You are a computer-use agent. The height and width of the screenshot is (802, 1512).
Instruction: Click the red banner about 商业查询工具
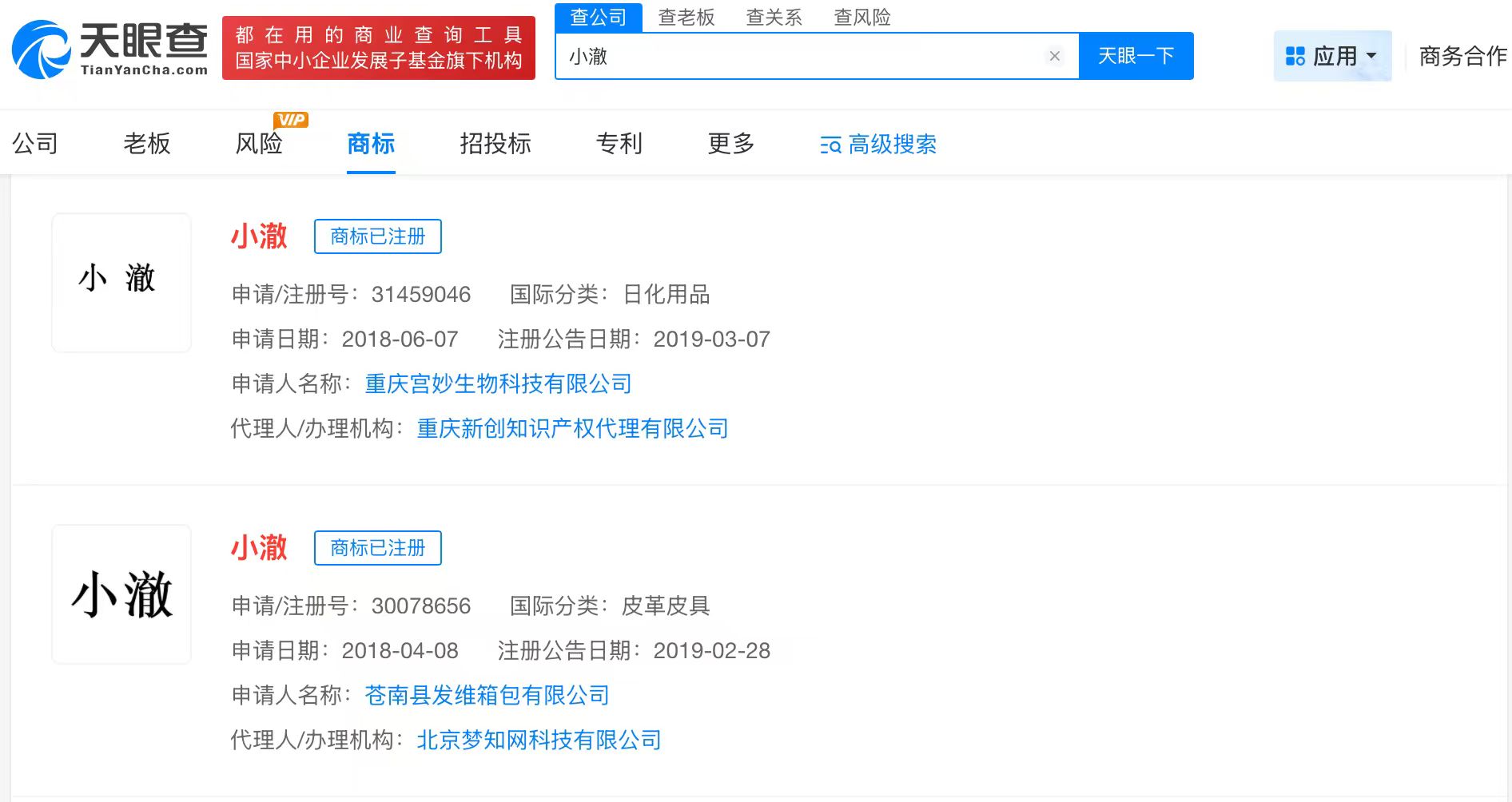click(378, 48)
